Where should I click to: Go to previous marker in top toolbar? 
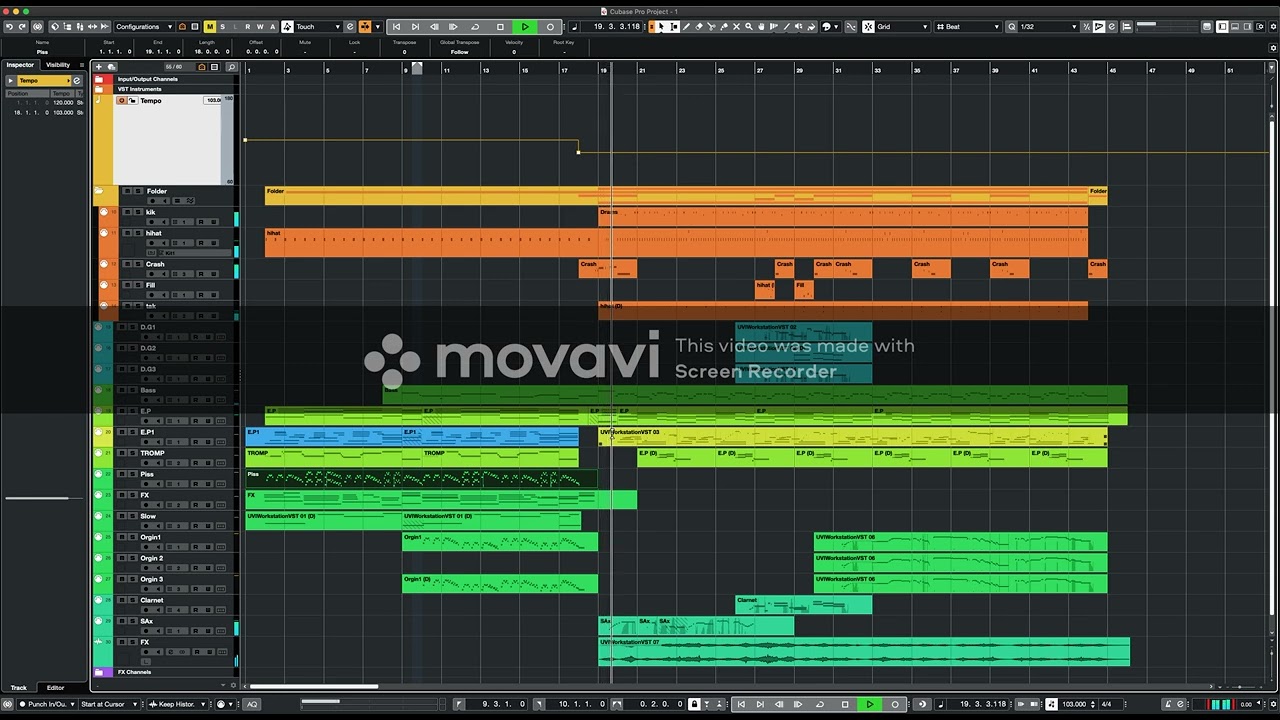coord(396,27)
